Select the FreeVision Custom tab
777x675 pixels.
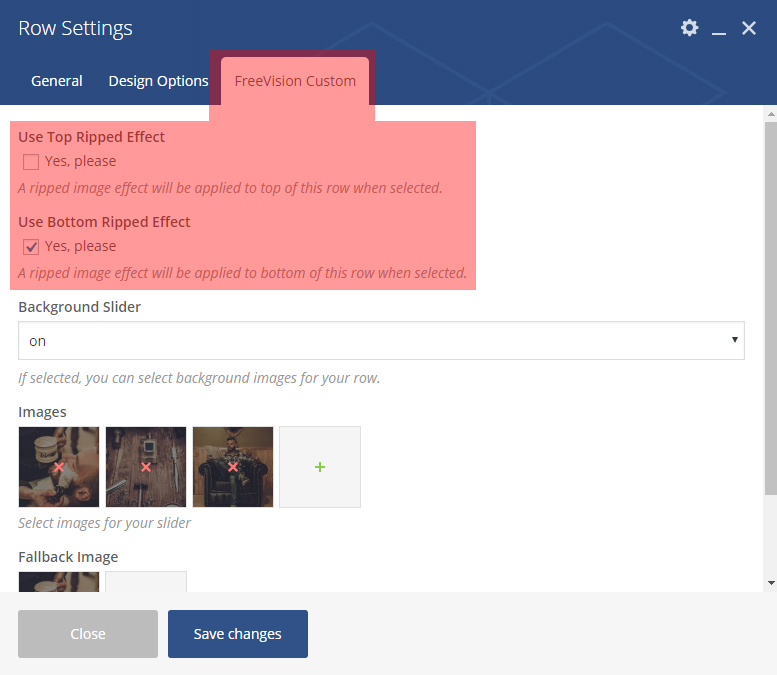[295, 81]
